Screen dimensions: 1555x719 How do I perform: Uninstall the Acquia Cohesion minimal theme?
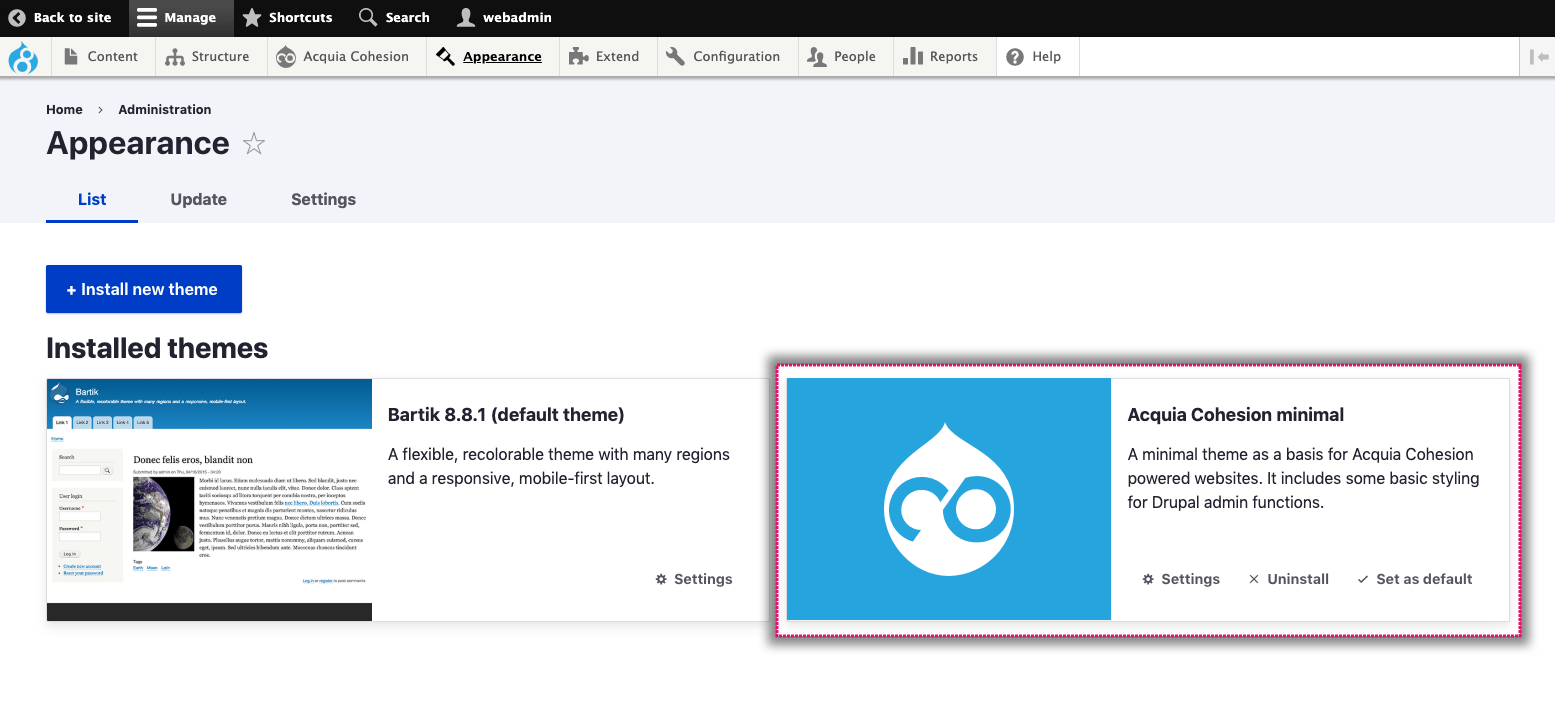click(x=1289, y=579)
